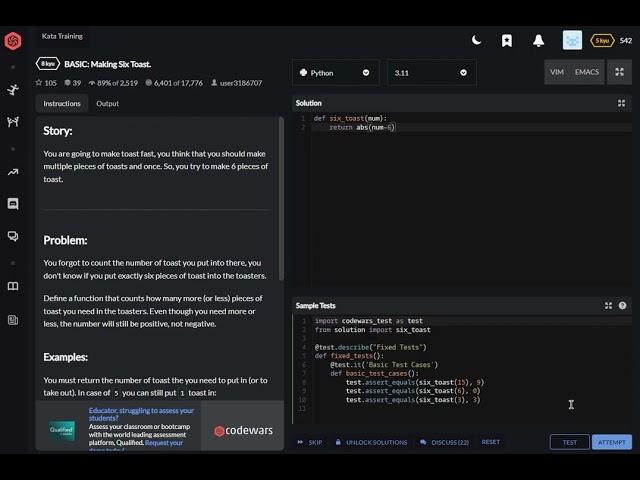Click the kata title BASIC: Making Six Toast.
The height and width of the screenshot is (480, 640).
108,64
